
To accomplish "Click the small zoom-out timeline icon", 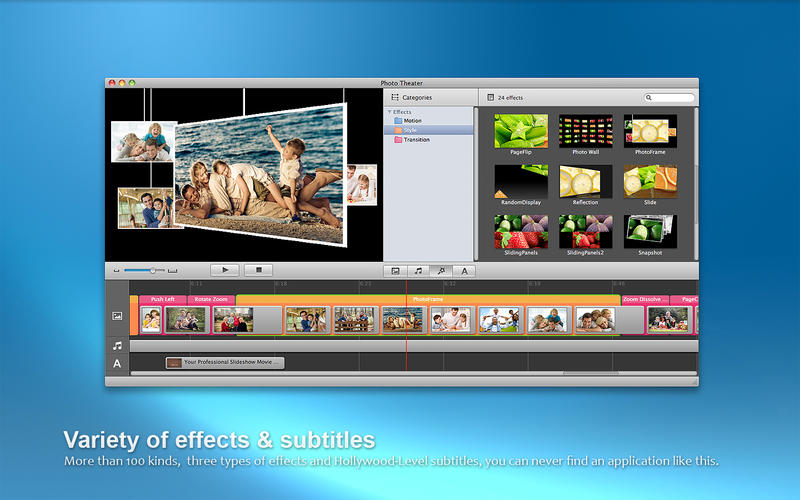I will (x=116, y=271).
